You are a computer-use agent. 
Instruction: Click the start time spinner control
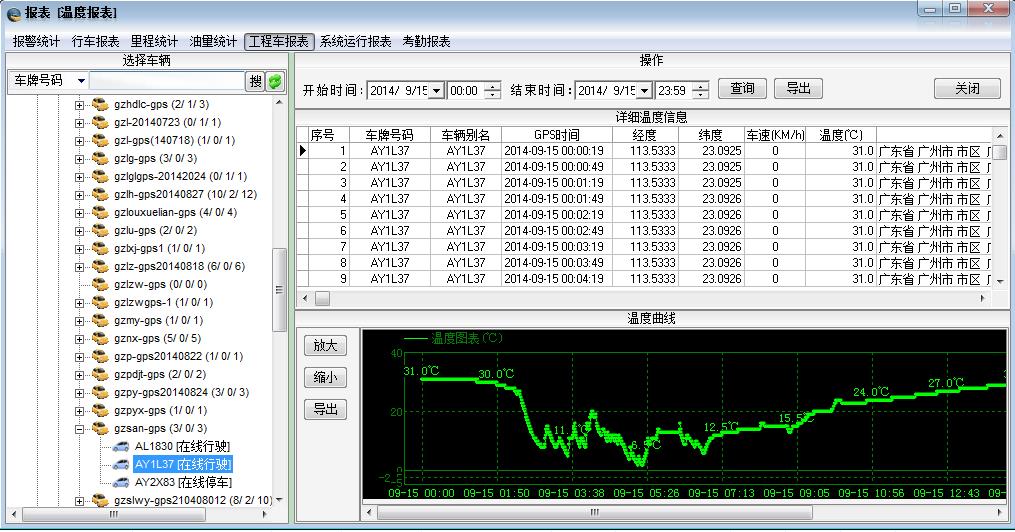(x=492, y=90)
